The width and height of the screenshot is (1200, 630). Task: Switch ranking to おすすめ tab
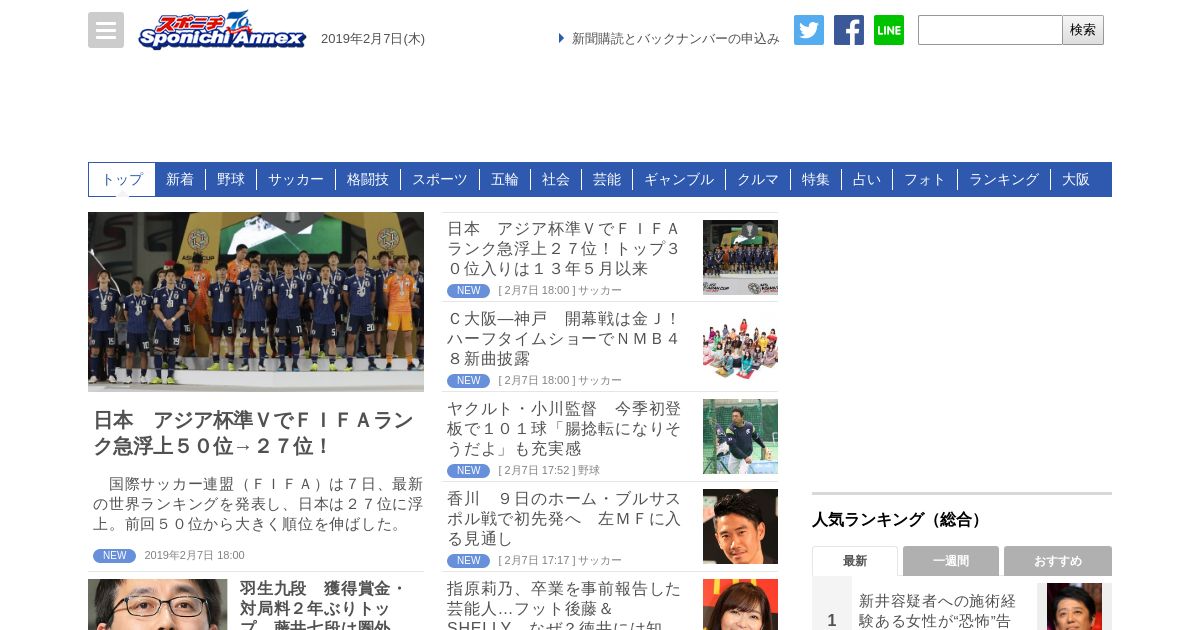pos(1058,561)
